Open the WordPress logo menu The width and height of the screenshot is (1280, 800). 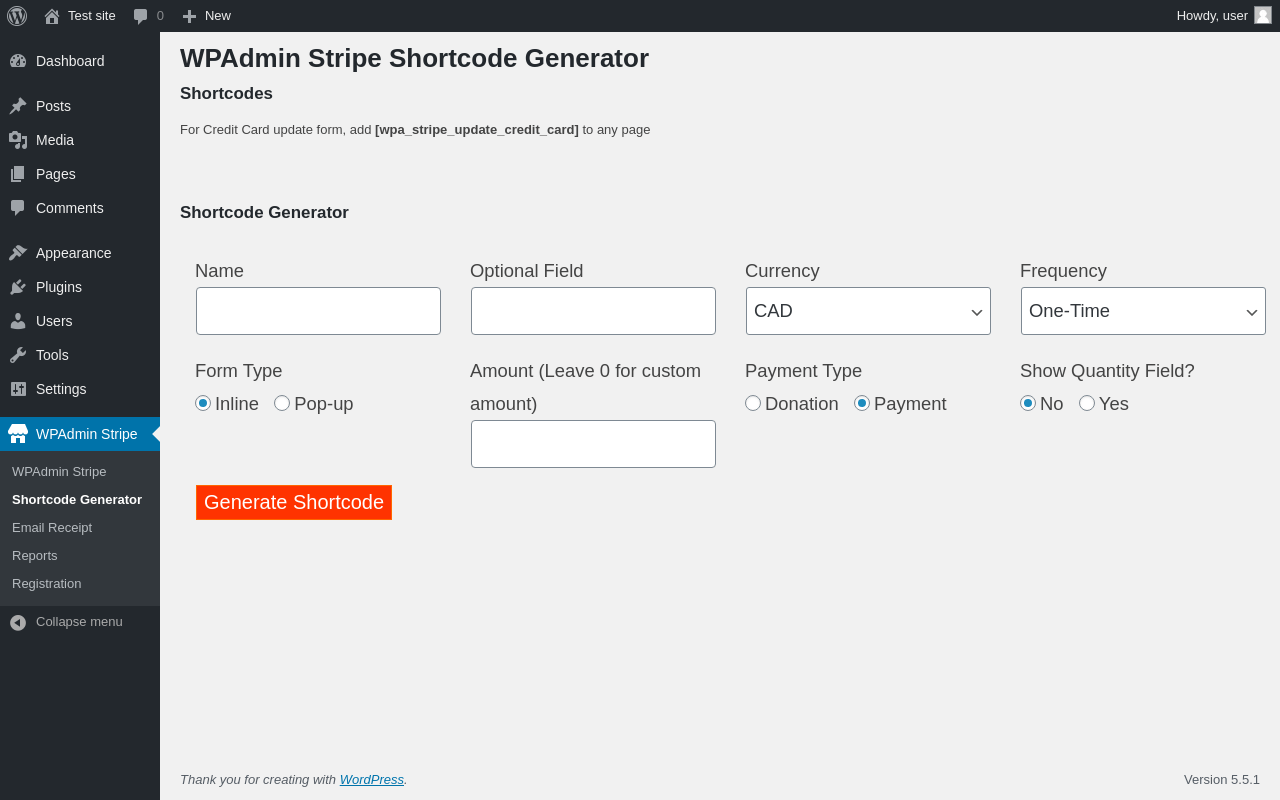(17, 16)
